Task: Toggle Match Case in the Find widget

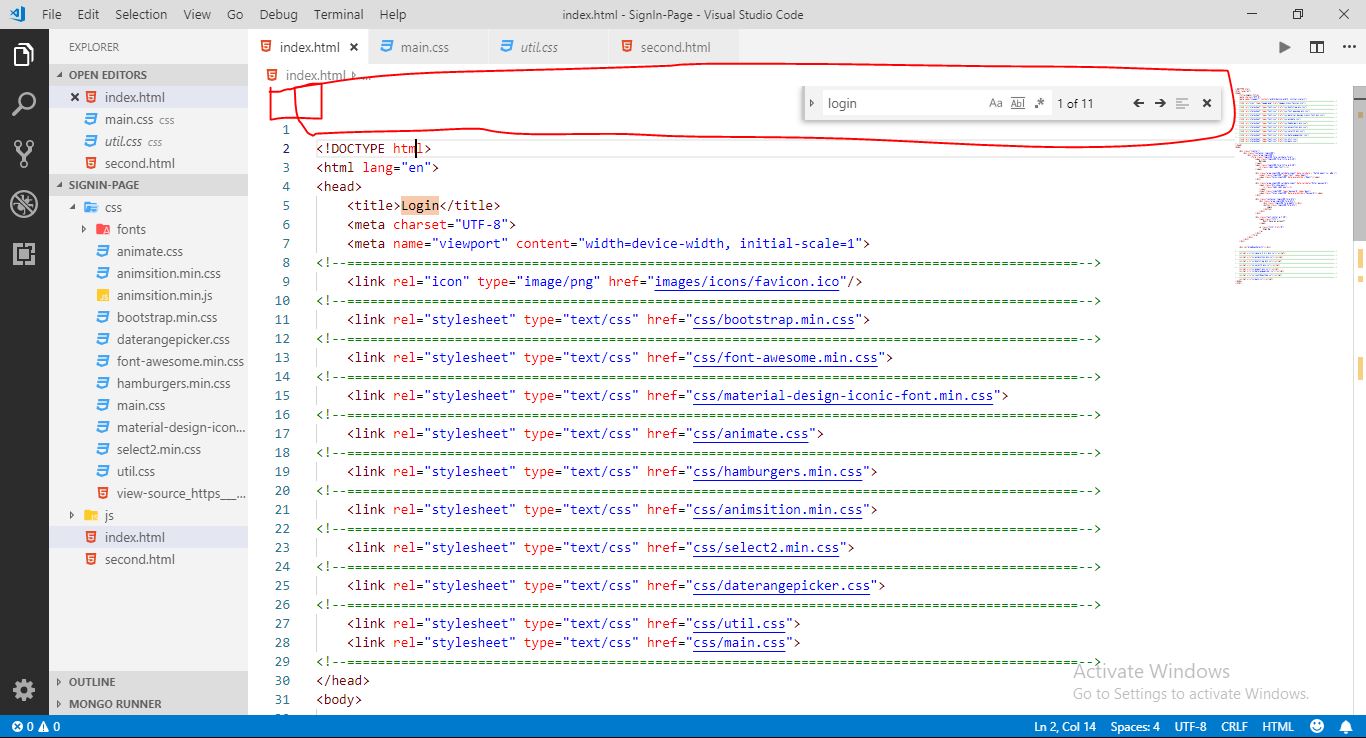Action: (995, 102)
